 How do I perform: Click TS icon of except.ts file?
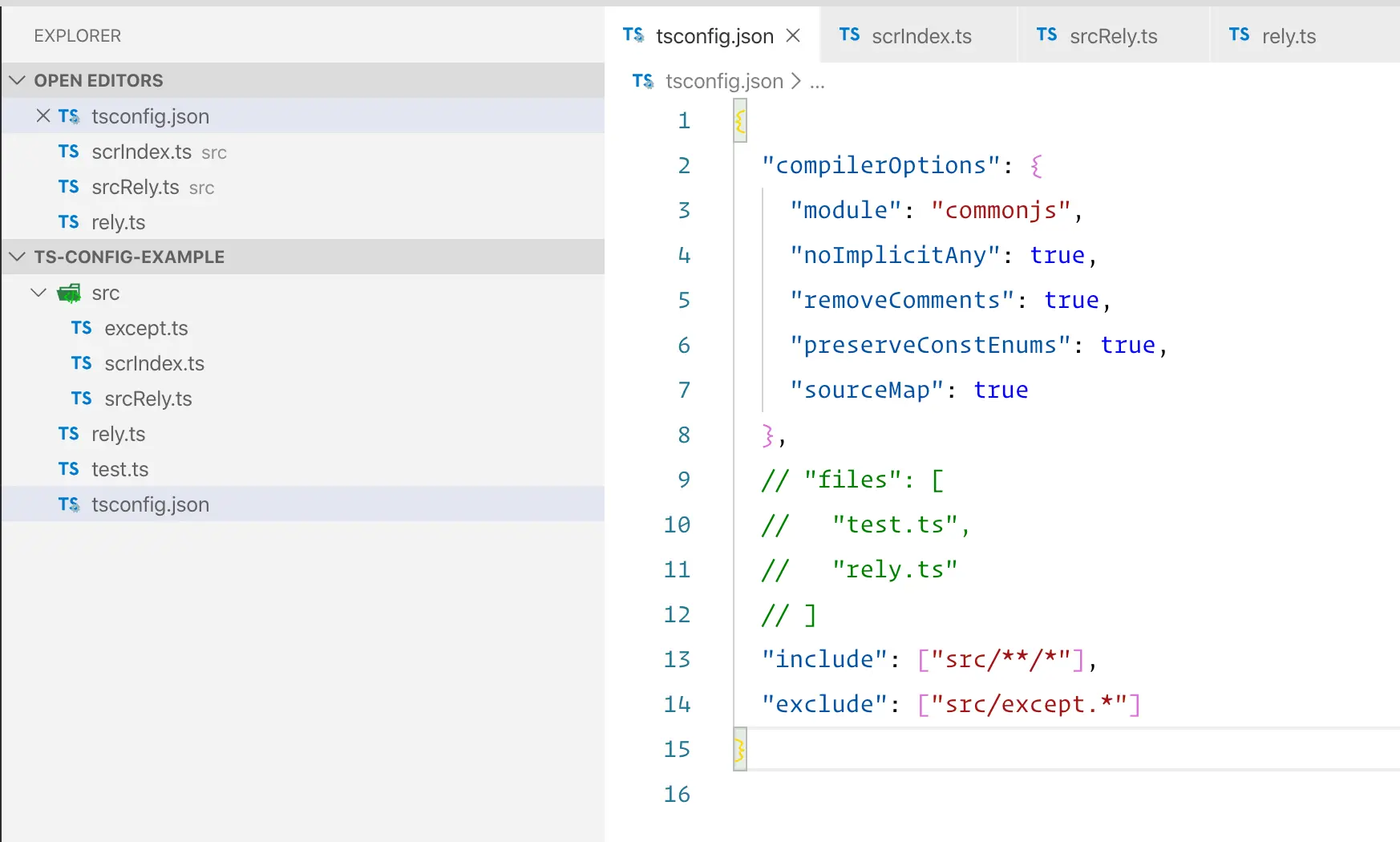click(81, 328)
